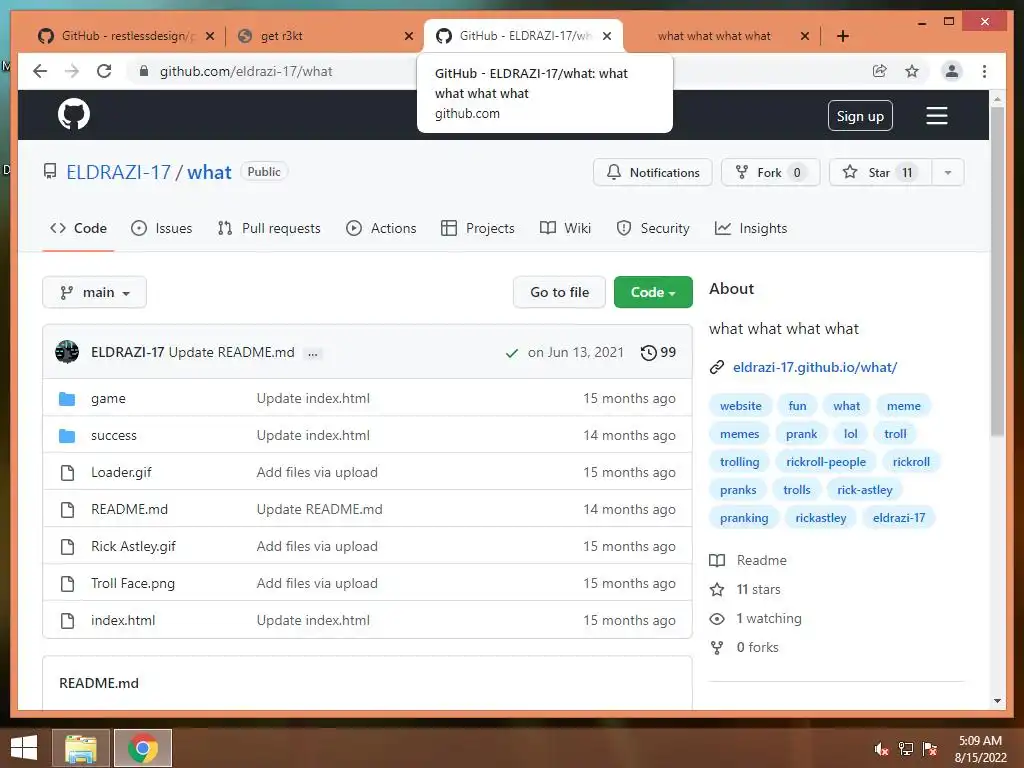The height and width of the screenshot is (768, 1024).
Task: Click the Sign up button
Action: (860, 116)
